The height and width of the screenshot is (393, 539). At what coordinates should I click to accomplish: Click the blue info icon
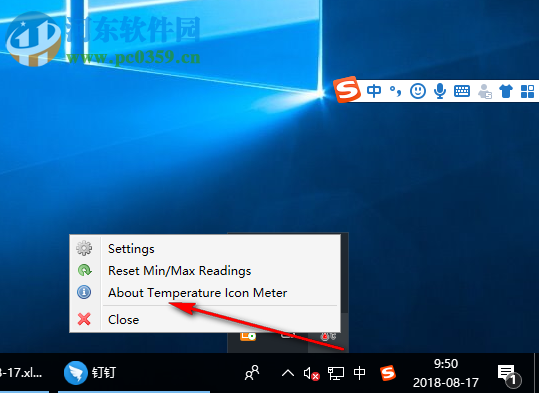click(84, 292)
